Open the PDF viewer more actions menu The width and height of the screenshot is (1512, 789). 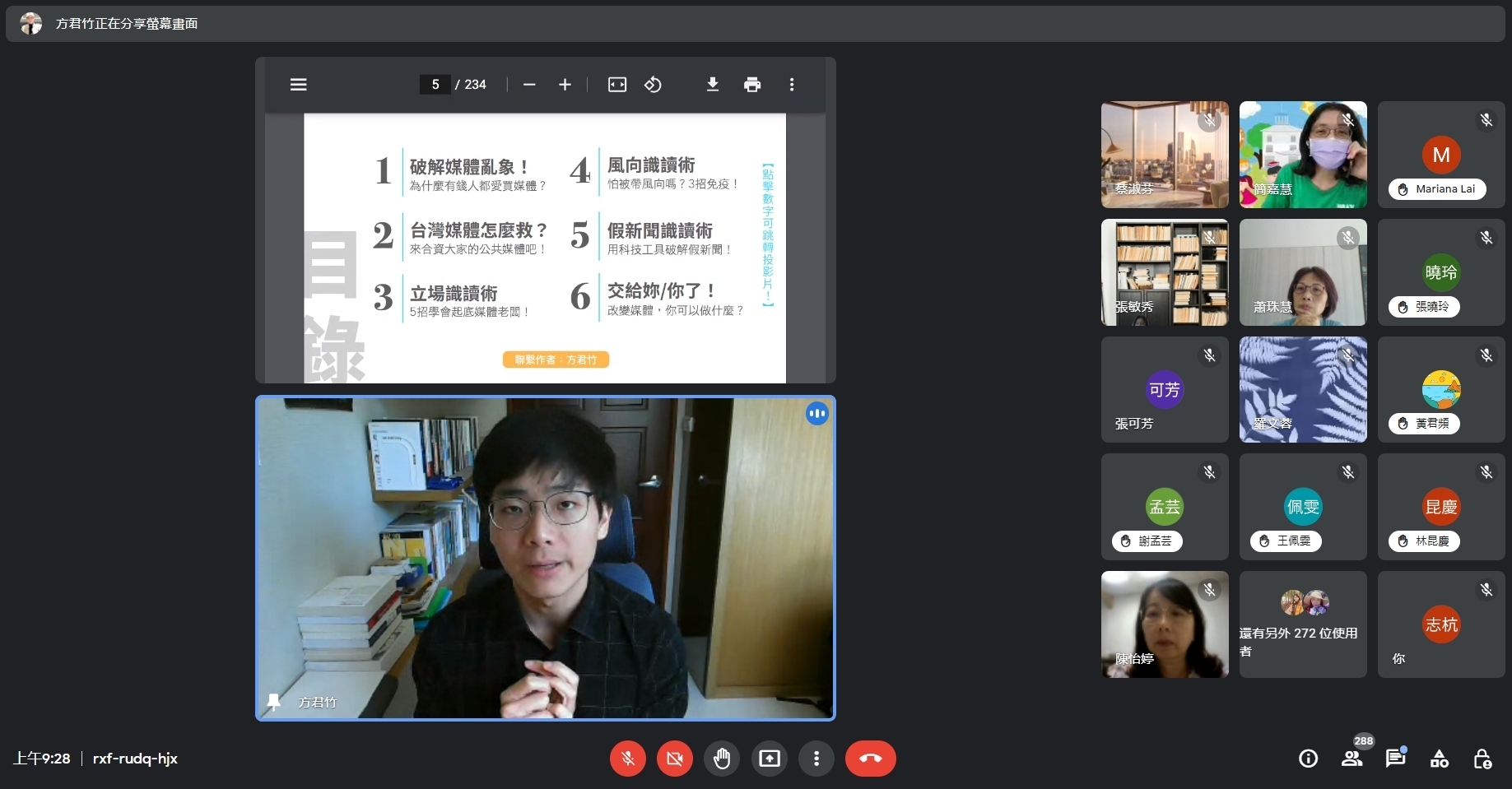point(792,85)
